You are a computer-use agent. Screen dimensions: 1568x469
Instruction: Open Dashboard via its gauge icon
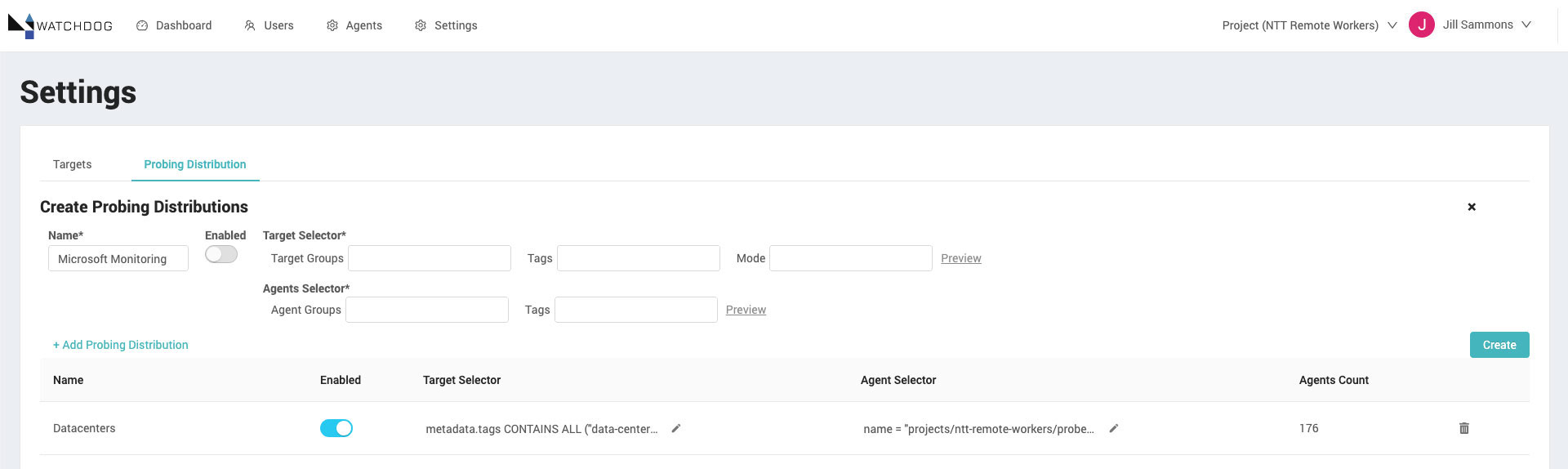(142, 25)
